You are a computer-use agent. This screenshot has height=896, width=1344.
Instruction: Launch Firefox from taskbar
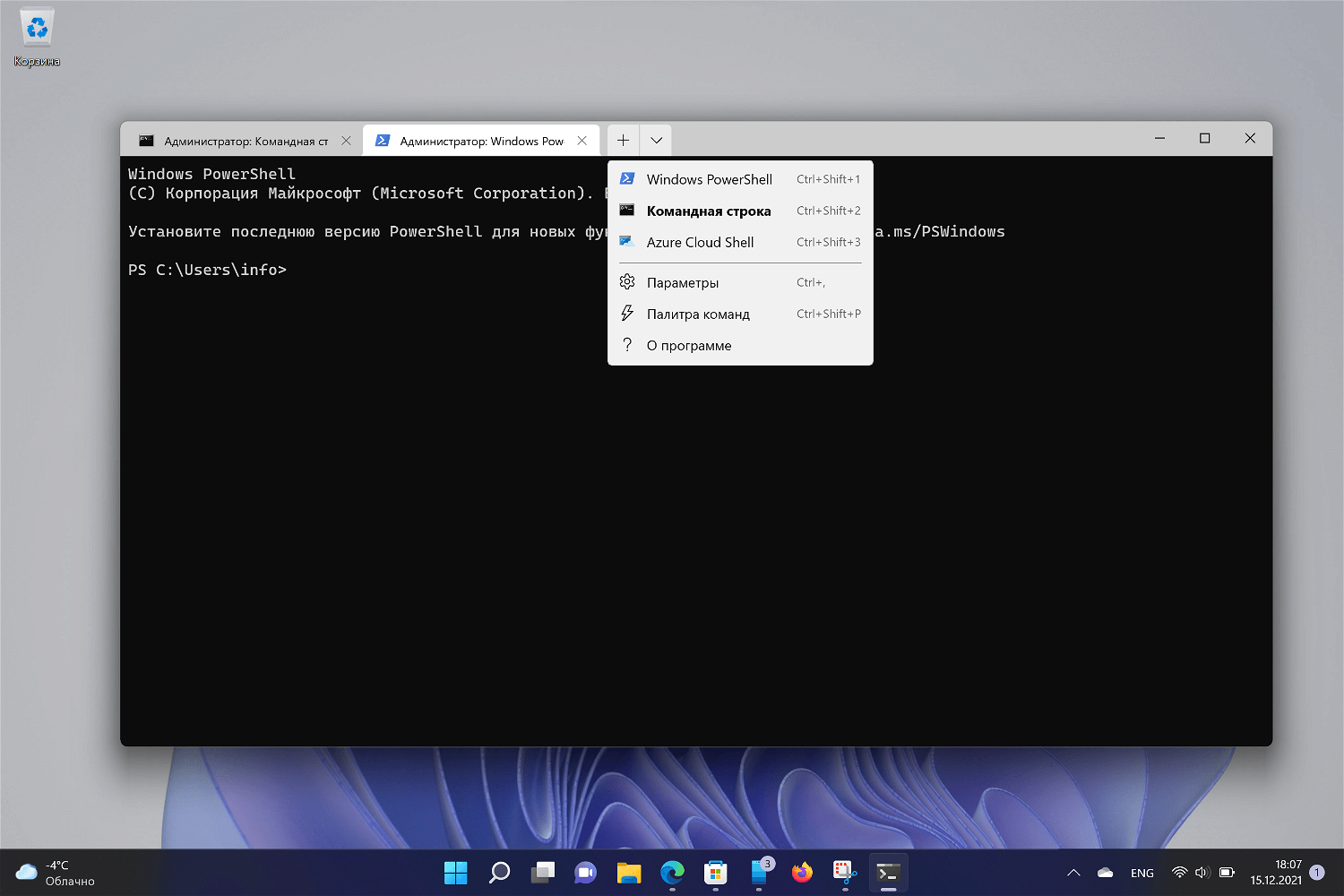(x=802, y=873)
